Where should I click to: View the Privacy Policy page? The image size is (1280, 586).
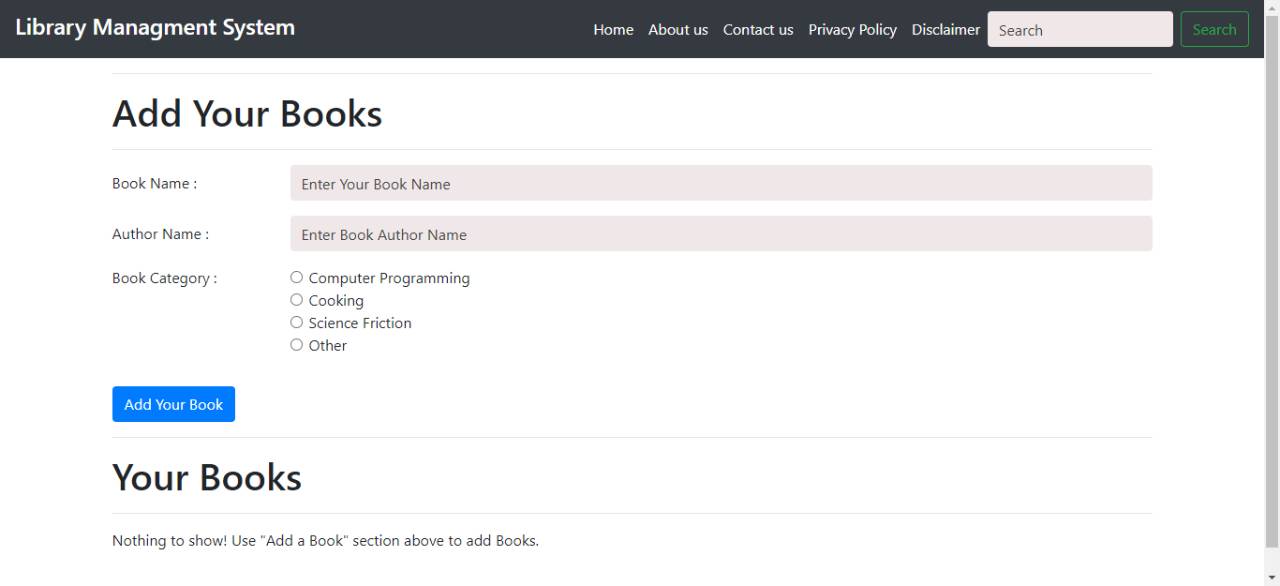(x=853, y=30)
